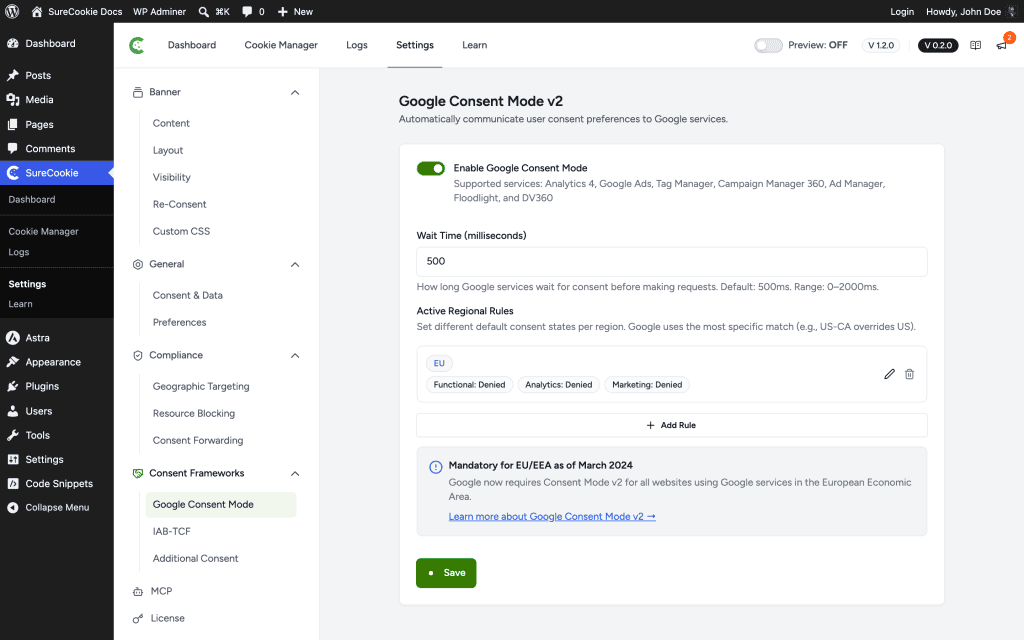
Task: Select Google Consent Mode in sidebar
Action: coord(221,504)
